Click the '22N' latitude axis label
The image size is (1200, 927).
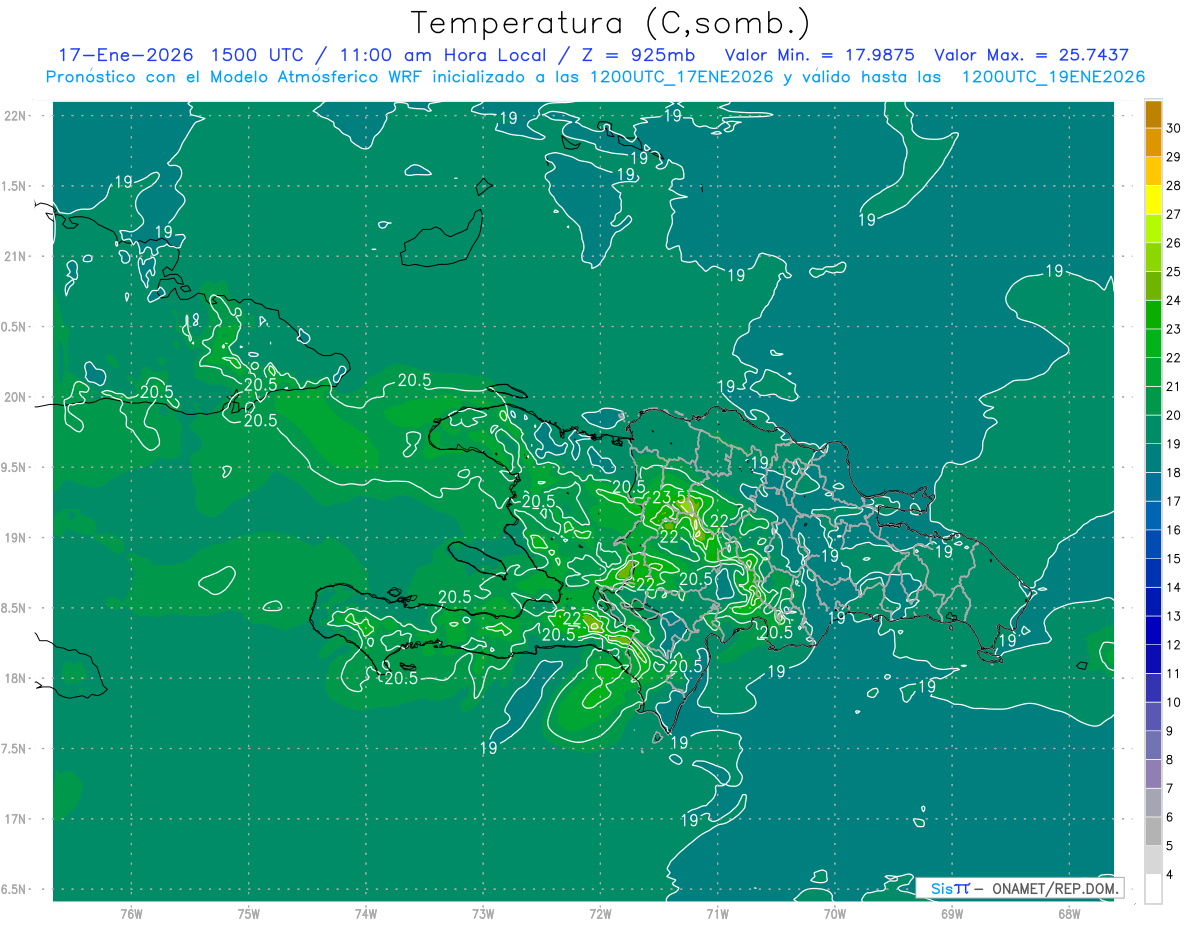[15, 116]
